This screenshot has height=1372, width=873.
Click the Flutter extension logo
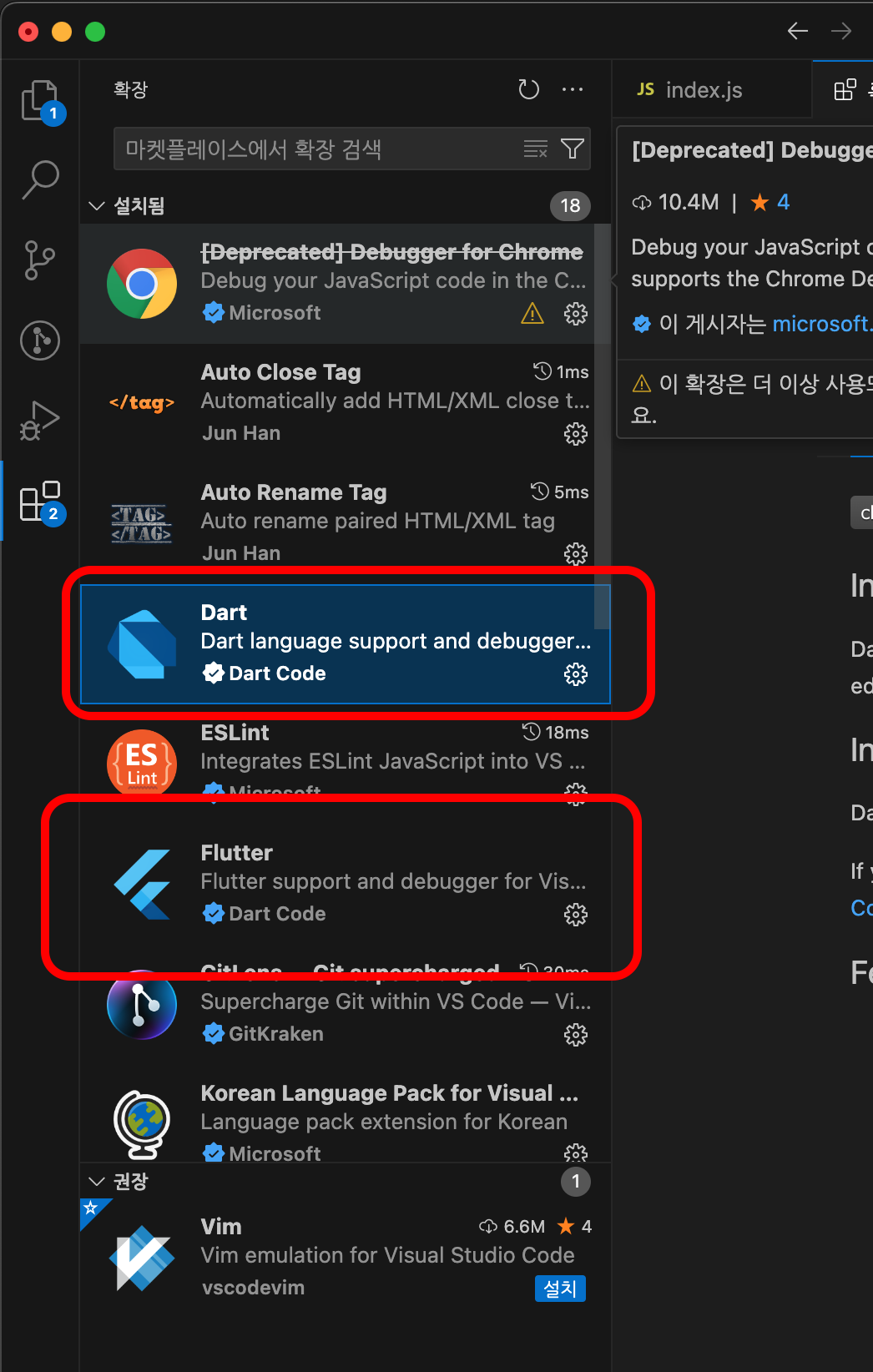(x=142, y=885)
